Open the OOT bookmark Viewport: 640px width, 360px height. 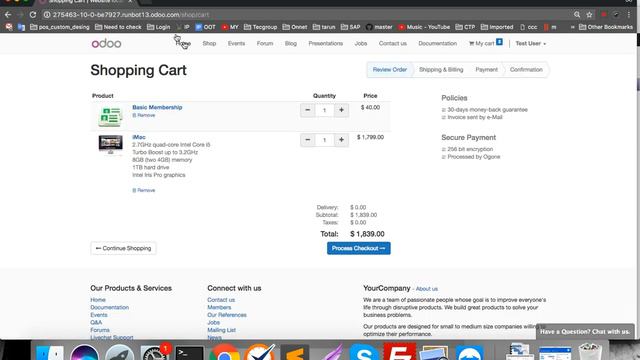tap(205, 27)
